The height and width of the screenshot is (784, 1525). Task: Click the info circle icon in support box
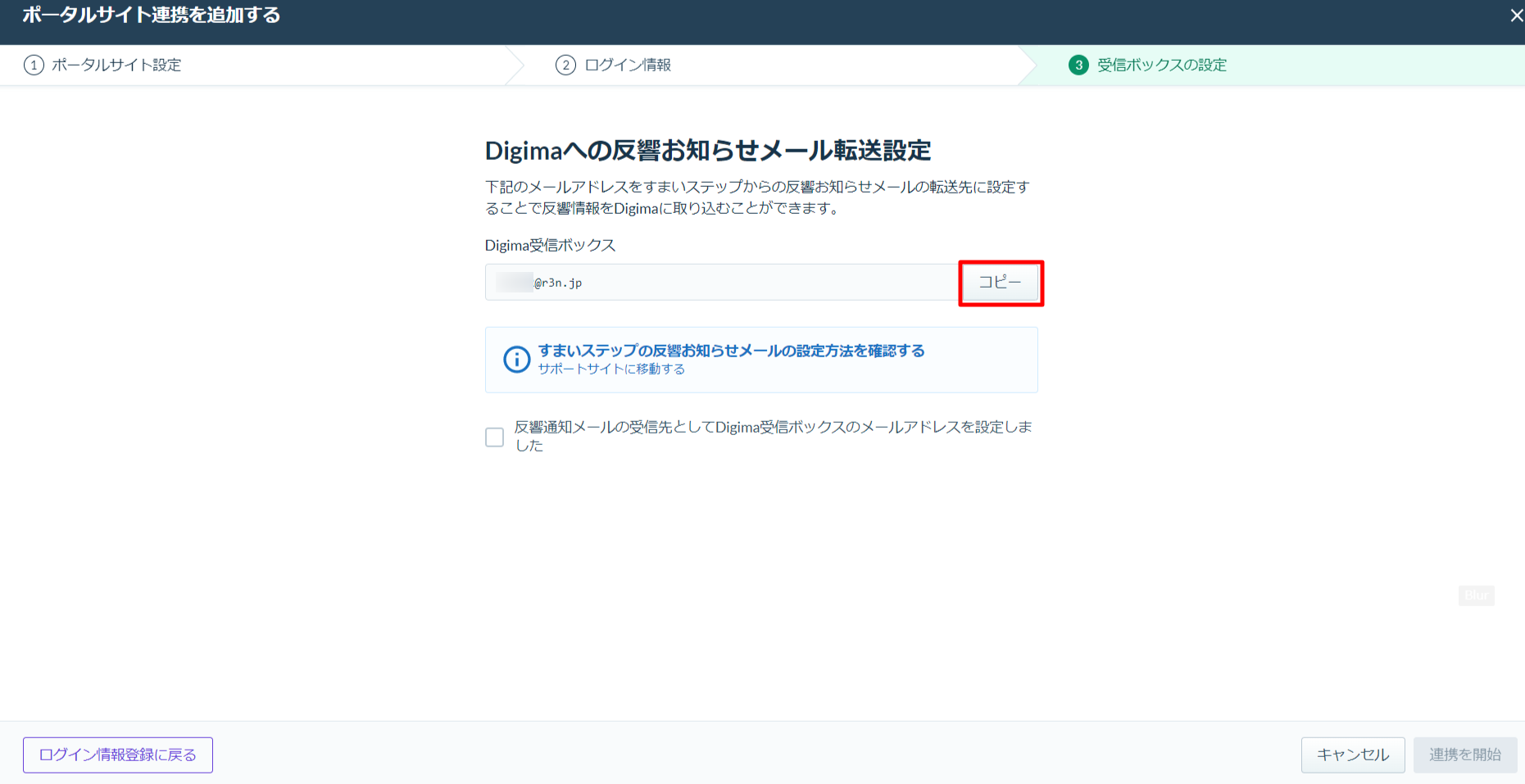(517, 360)
